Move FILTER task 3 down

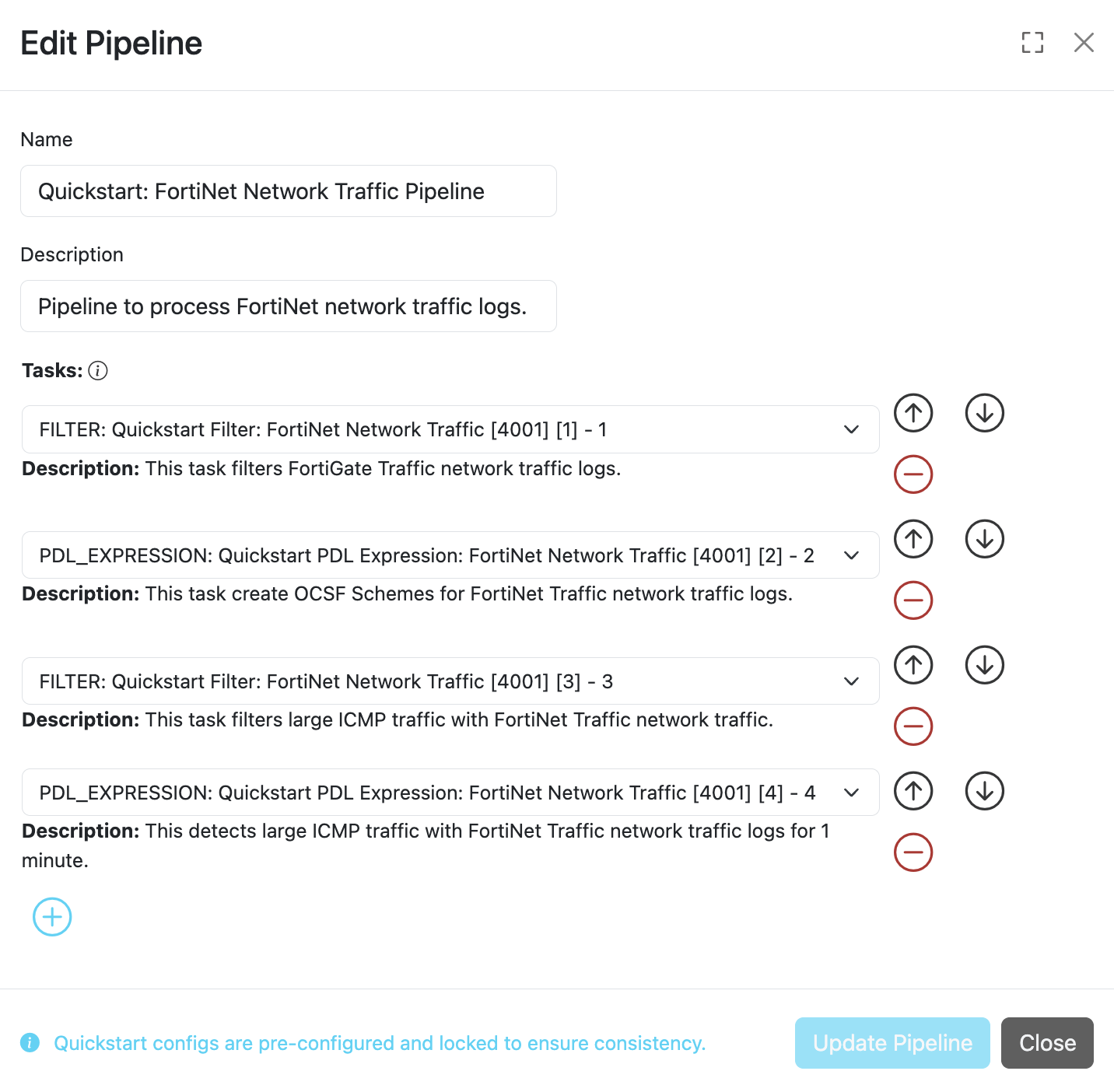pos(985,664)
